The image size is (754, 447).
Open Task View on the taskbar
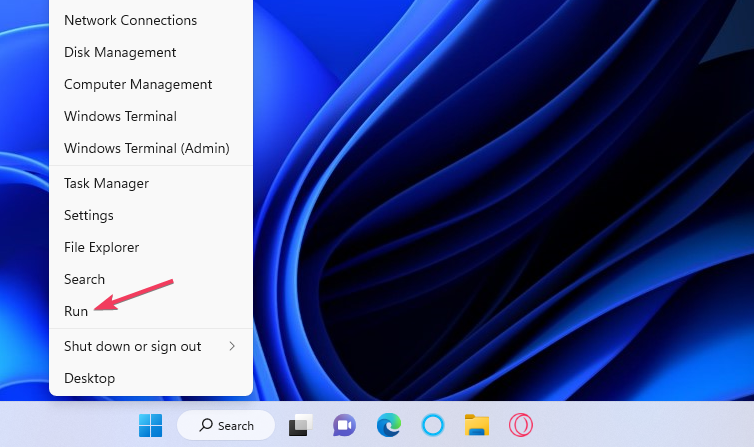coord(301,425)
